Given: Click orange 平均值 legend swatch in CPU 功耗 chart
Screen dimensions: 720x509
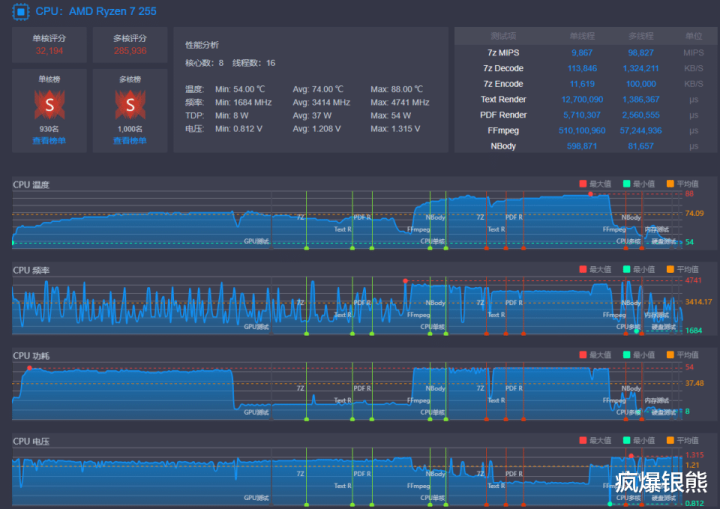Looking at the screenshot, I should (670, 355).
